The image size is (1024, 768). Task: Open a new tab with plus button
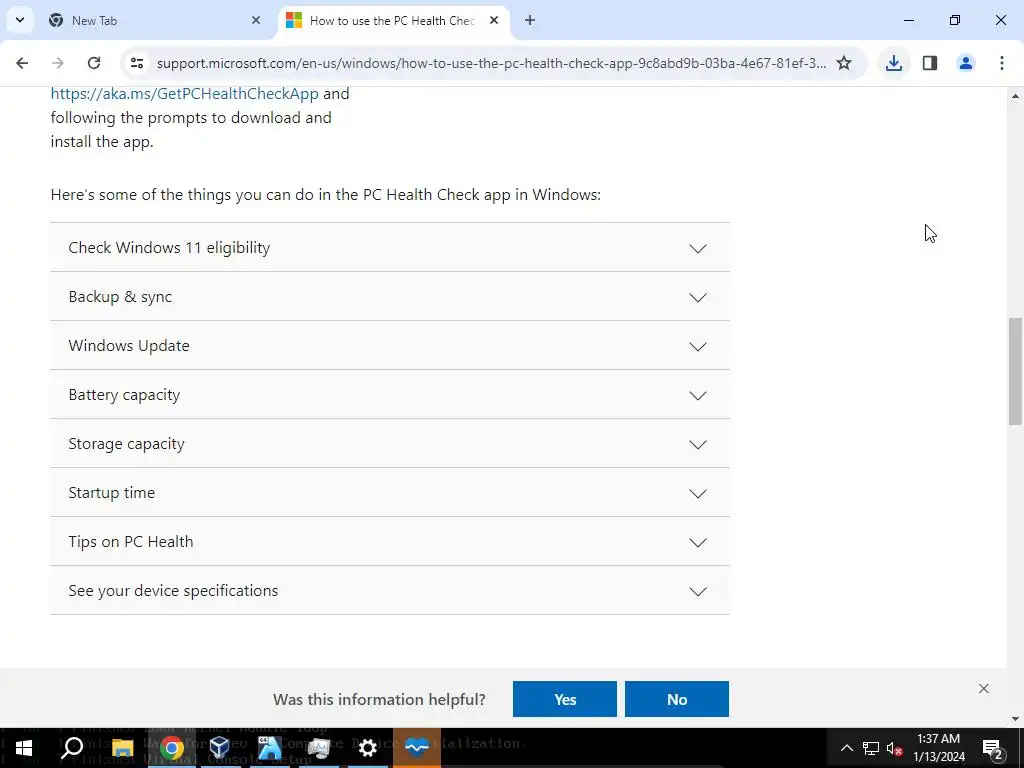[x=530, y=20]
